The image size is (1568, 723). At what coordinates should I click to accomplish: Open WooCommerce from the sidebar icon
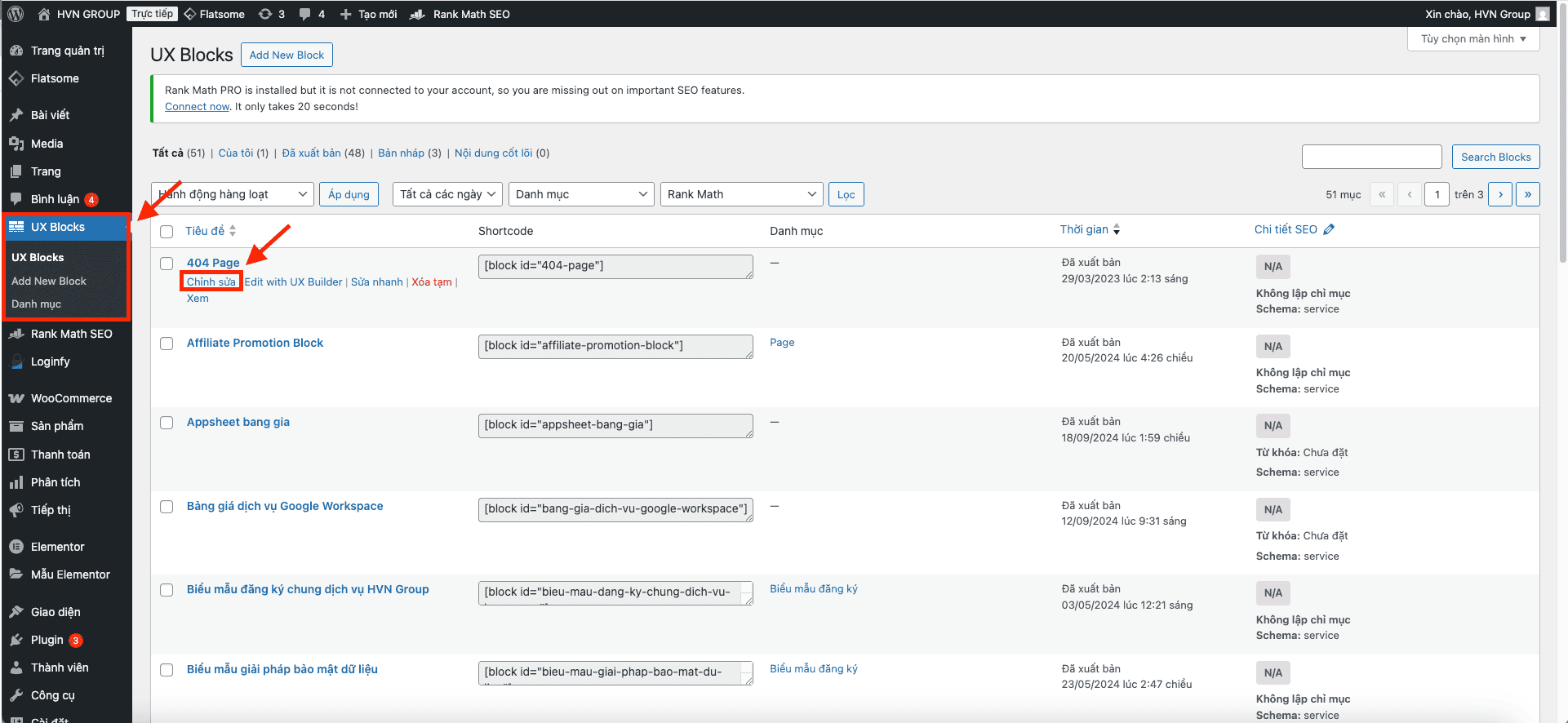point(16,398)
